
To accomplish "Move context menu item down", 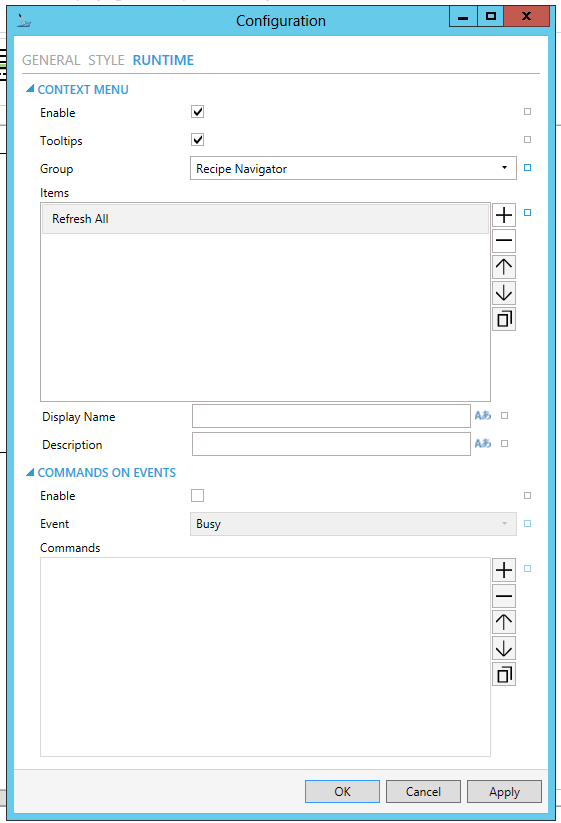I will (504, 293).
